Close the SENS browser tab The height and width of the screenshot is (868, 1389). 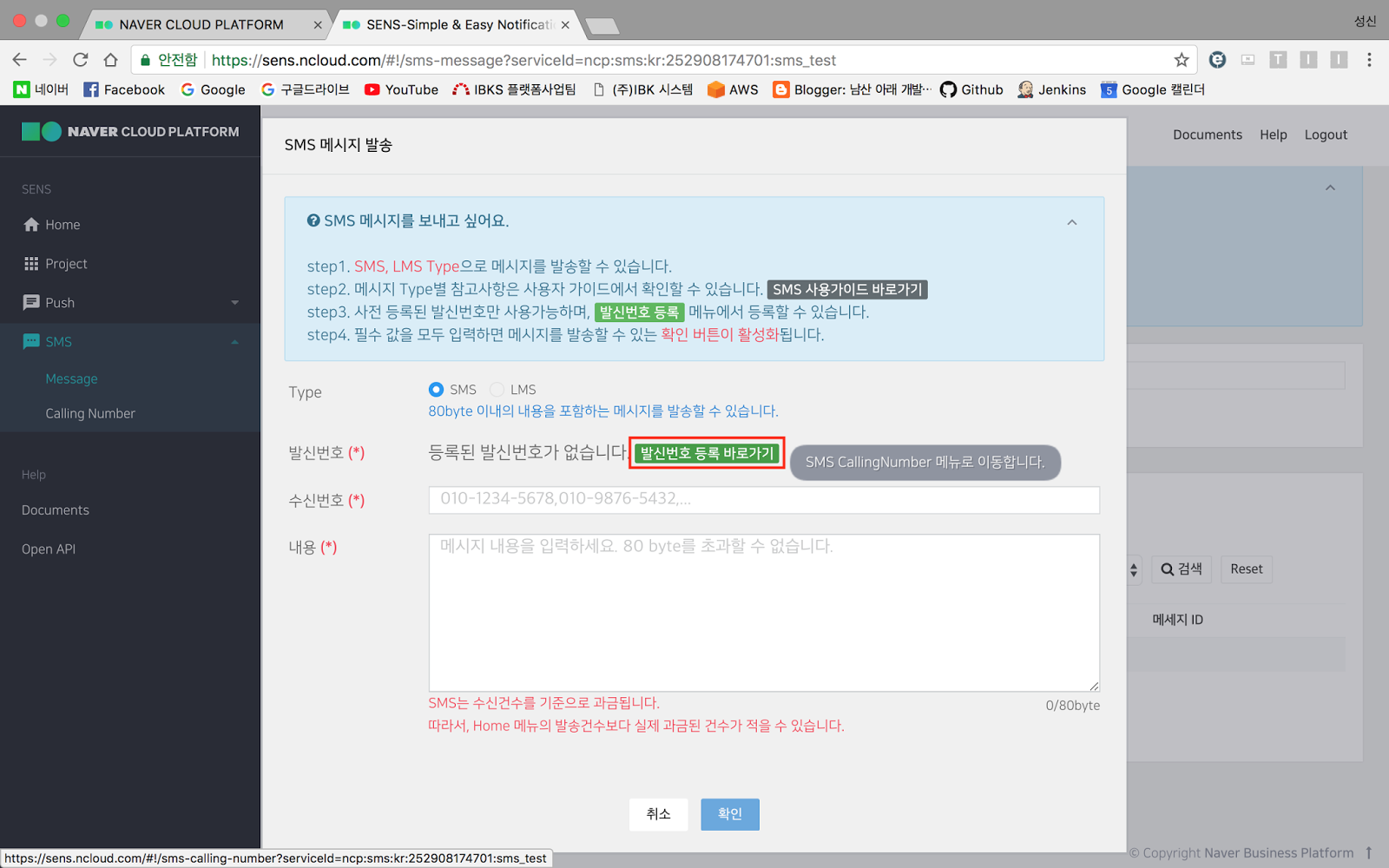565,24
